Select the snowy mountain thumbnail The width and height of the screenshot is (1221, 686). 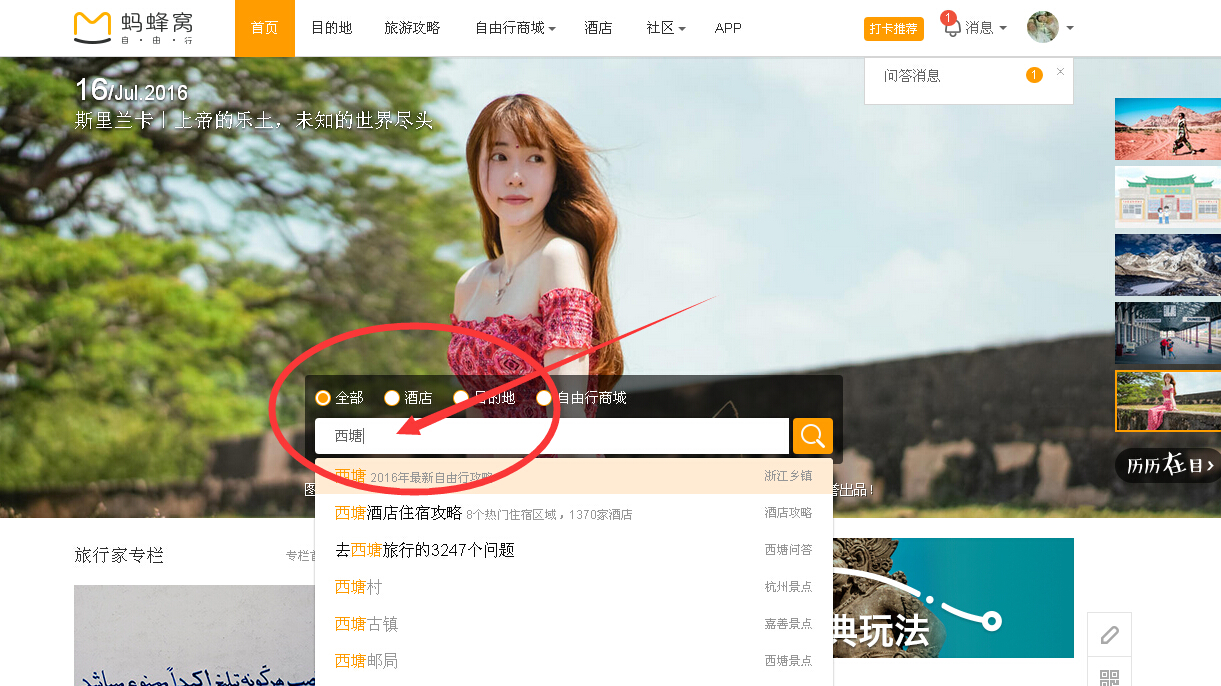click(x=1168, y=265)
